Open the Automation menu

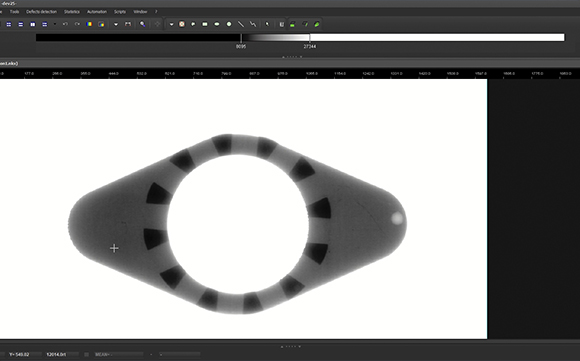97,12
